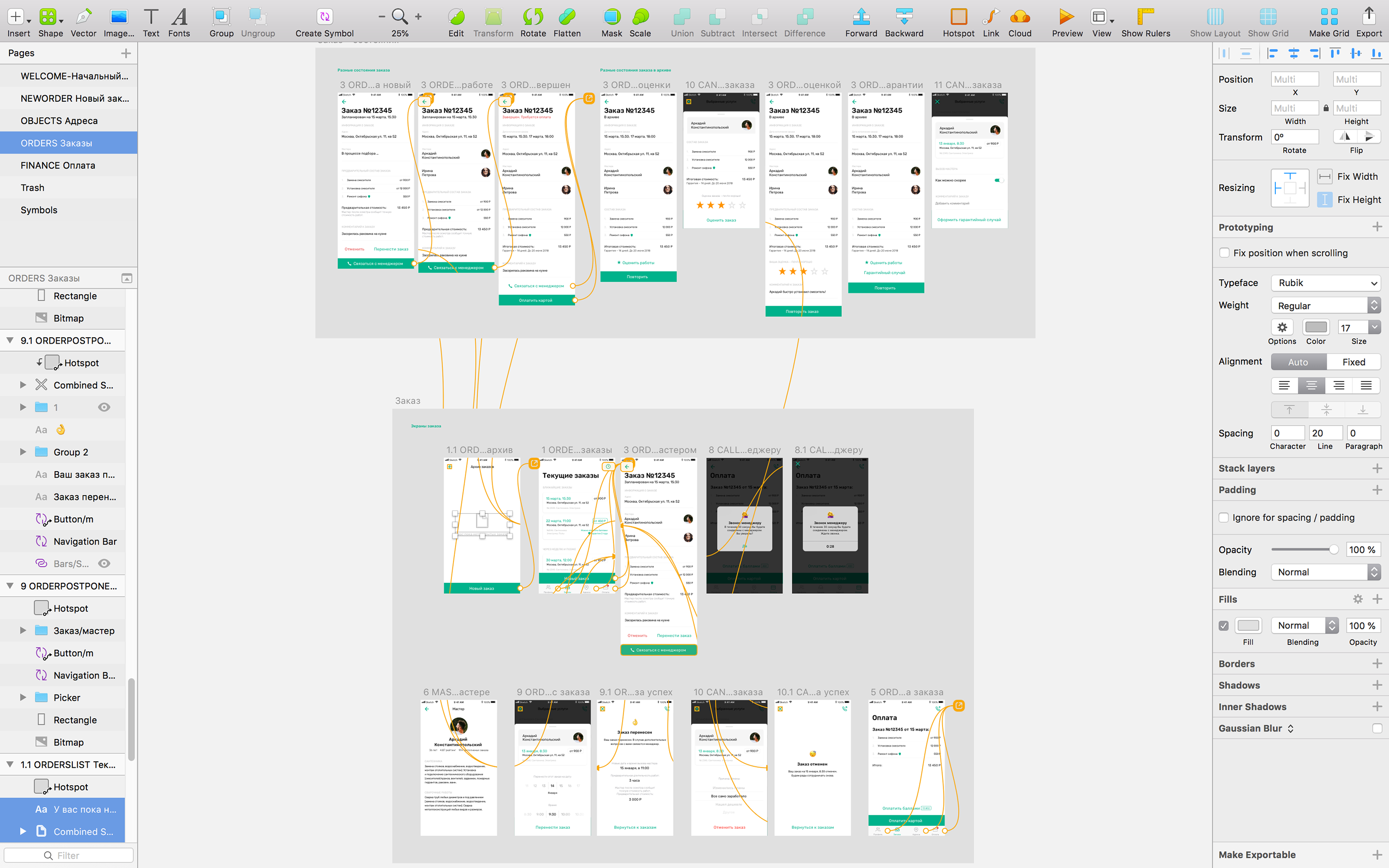Click the Forward arrange icon
1389x868 pixels.
point(860,17)
